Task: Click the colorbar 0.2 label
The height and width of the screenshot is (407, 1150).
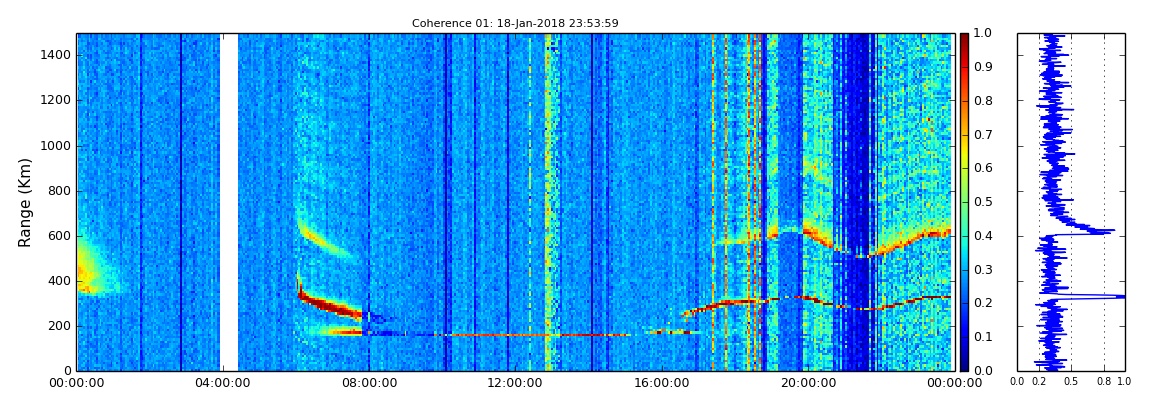Action: point(981,304)
